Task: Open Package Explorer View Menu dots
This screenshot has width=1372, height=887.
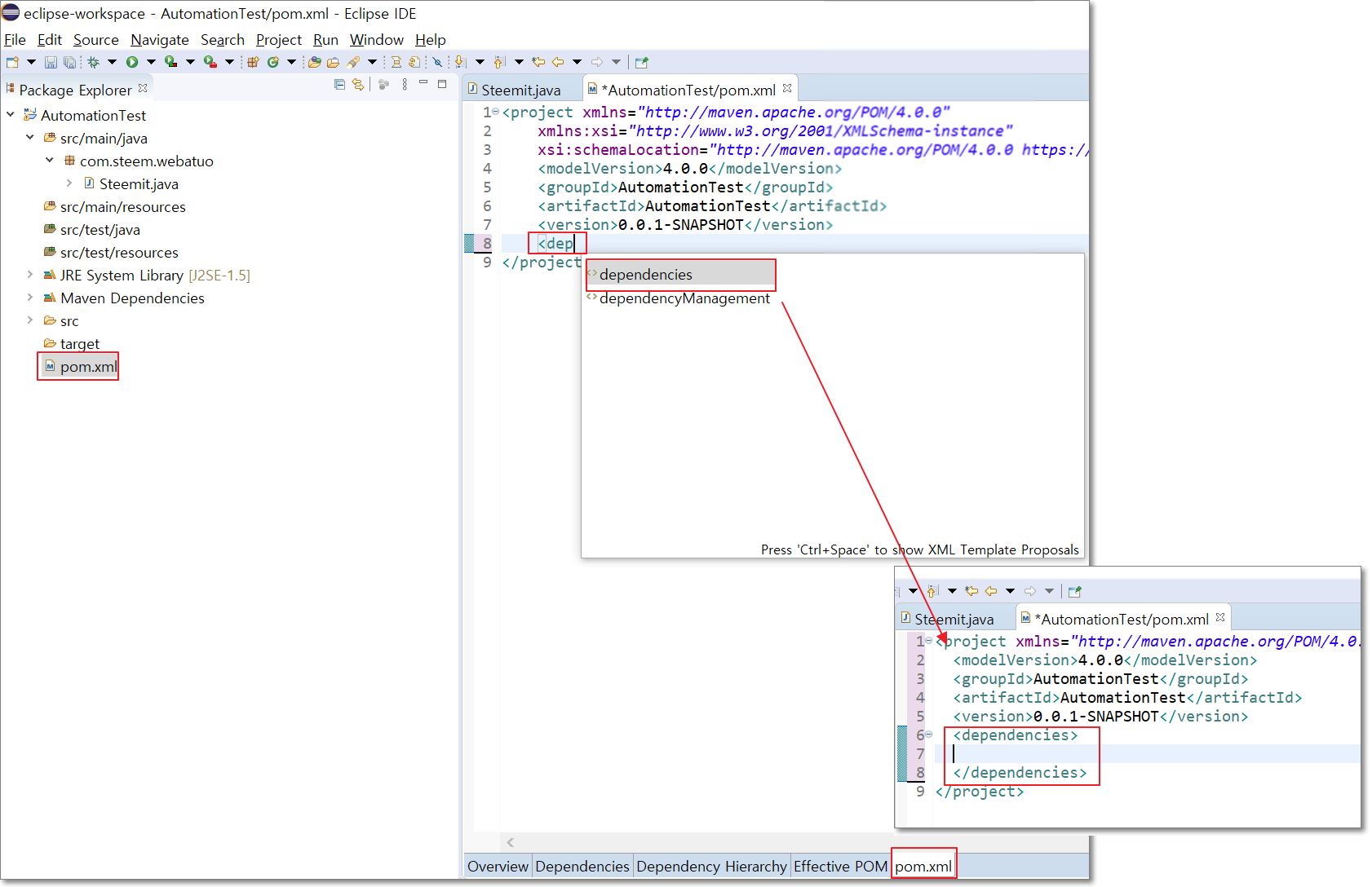Action: tap(405, 85)
